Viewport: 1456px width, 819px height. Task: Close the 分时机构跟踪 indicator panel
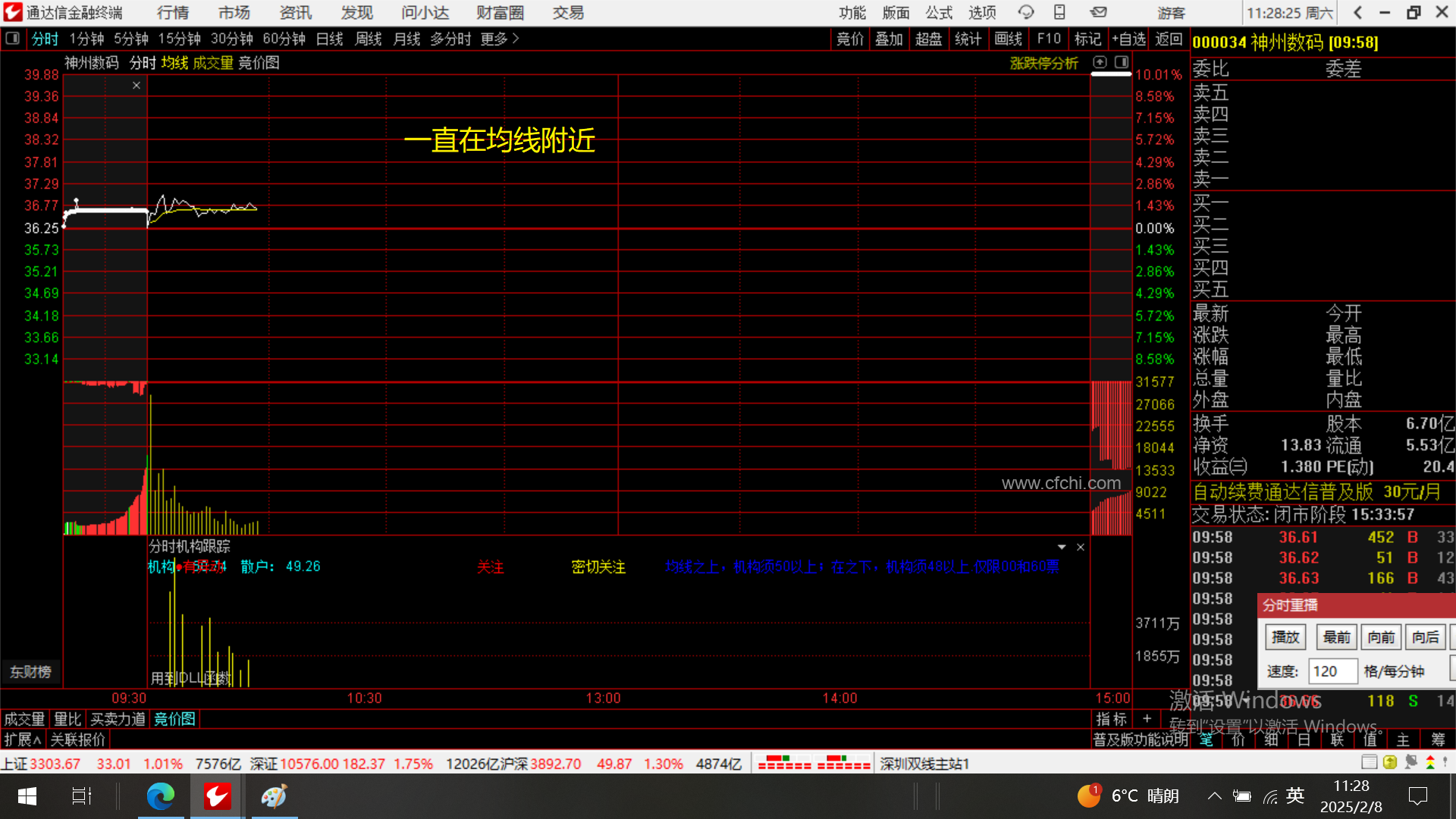pos(1081,547)
